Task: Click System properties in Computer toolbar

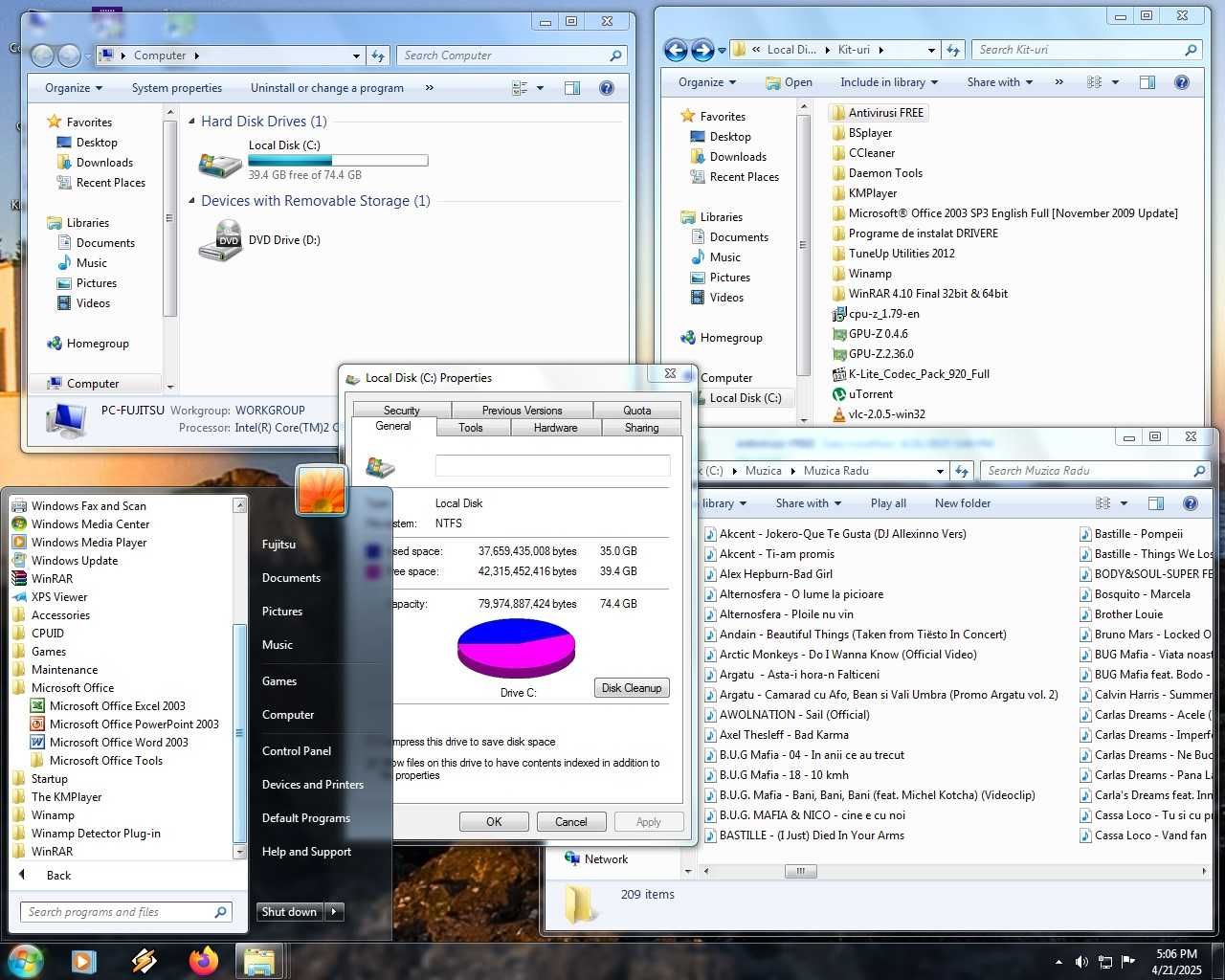Action: click(177, 88)
